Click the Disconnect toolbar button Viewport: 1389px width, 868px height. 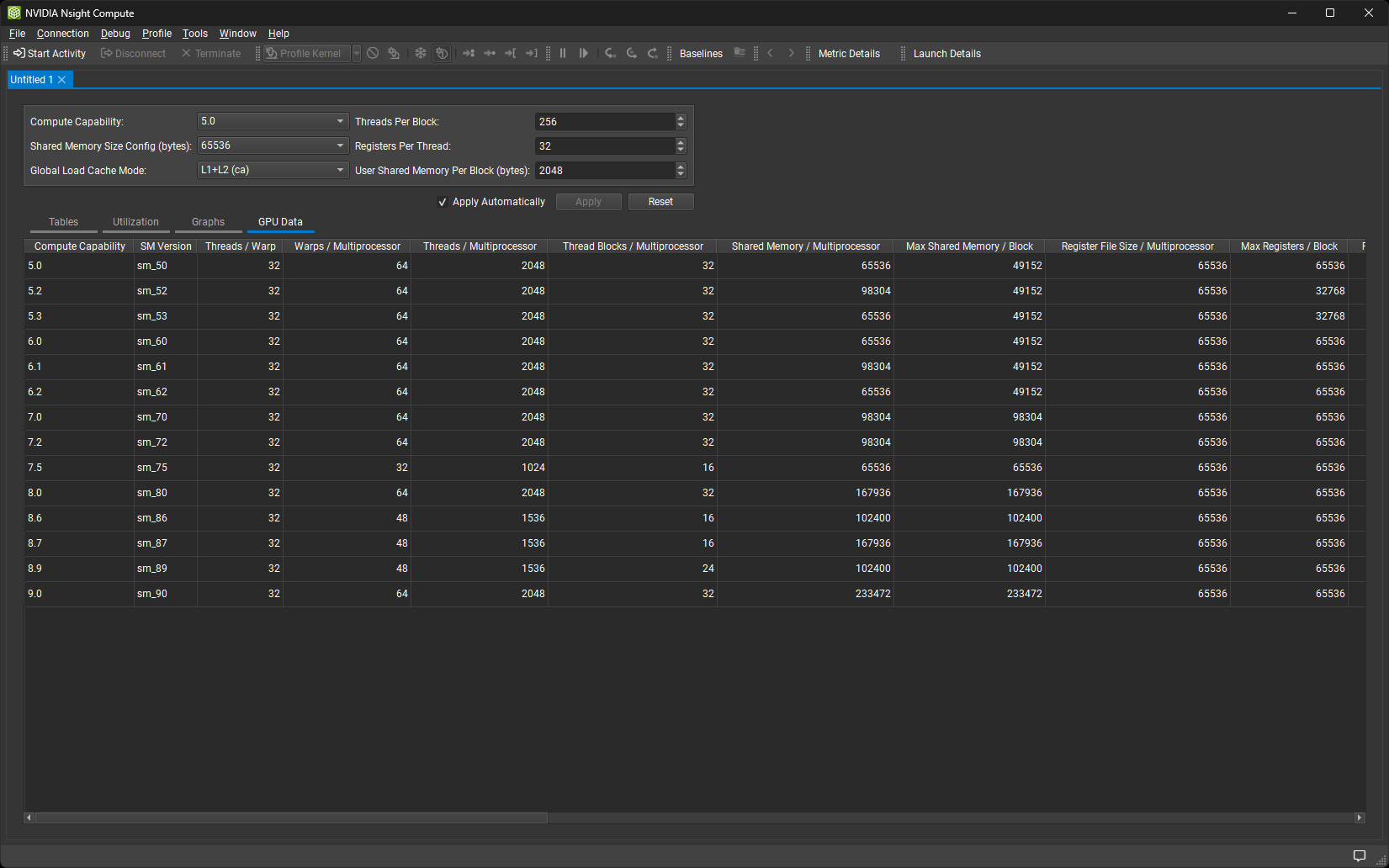[x=134, y=53]
